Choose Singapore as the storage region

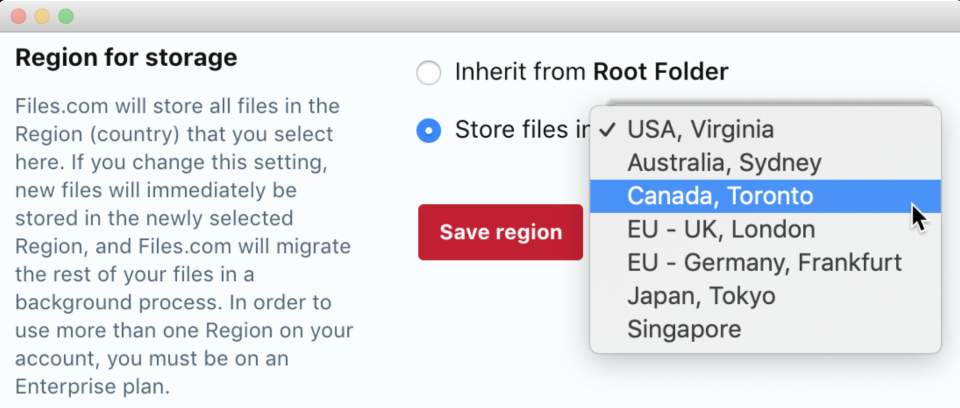684,329
